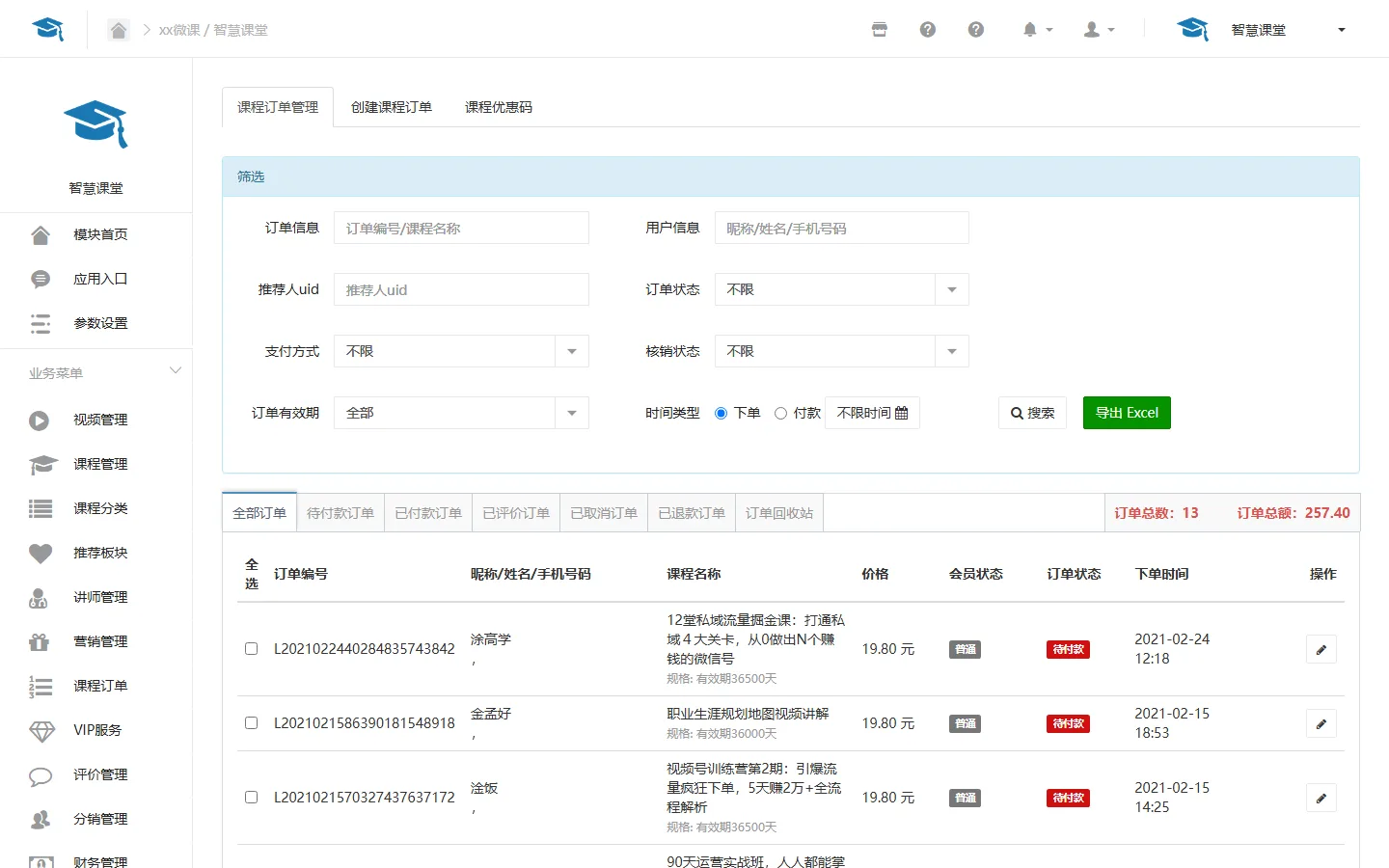This screenshot has width=1389, height=868.
Task: Collapse 业务菜单 section chevron
Action: click(x=175, y=371)
